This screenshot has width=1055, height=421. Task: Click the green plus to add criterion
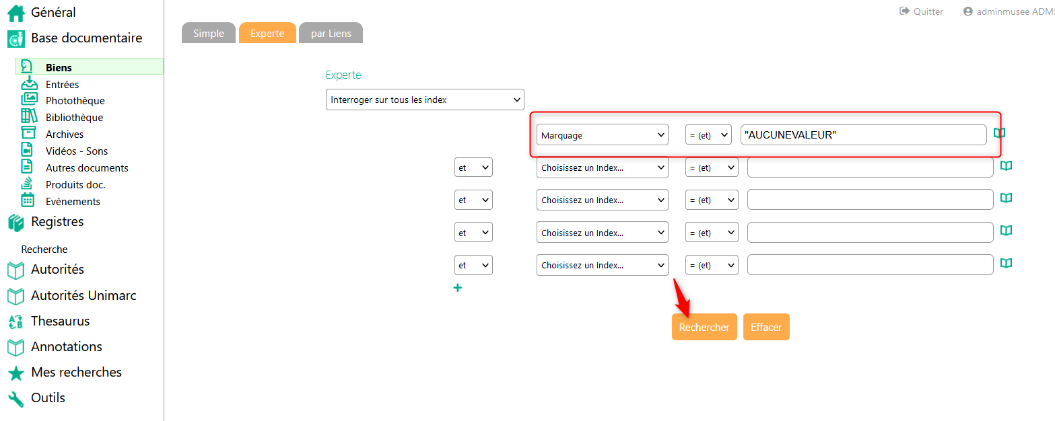click(x=458, y=288)
